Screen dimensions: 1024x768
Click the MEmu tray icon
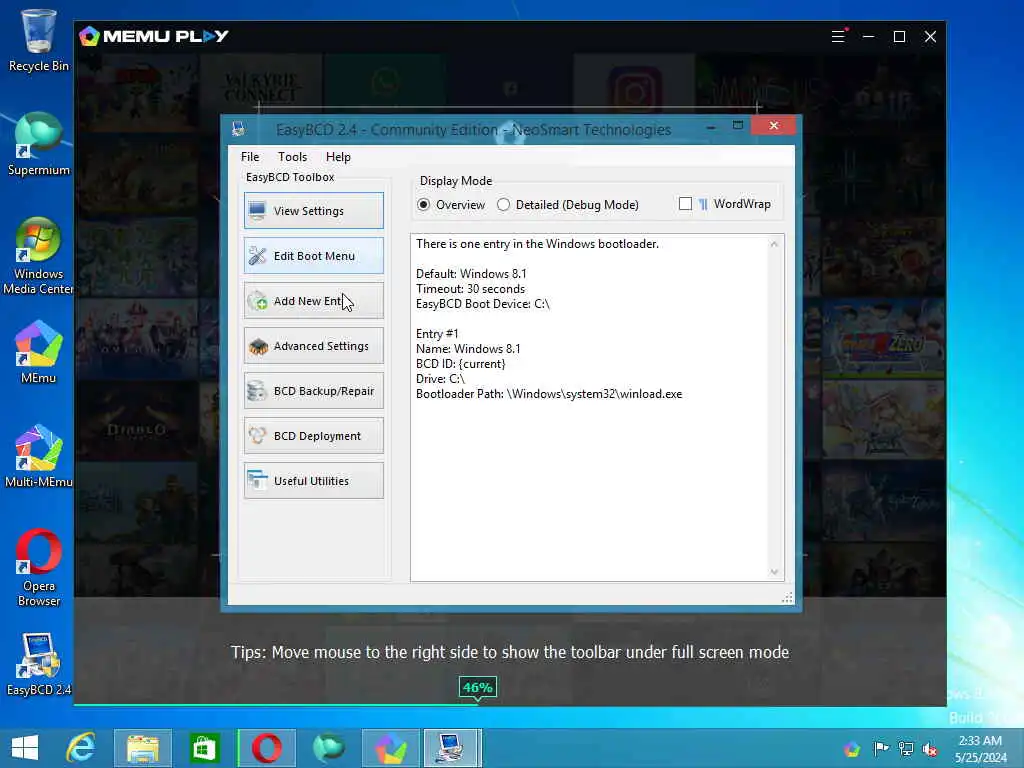852,748
